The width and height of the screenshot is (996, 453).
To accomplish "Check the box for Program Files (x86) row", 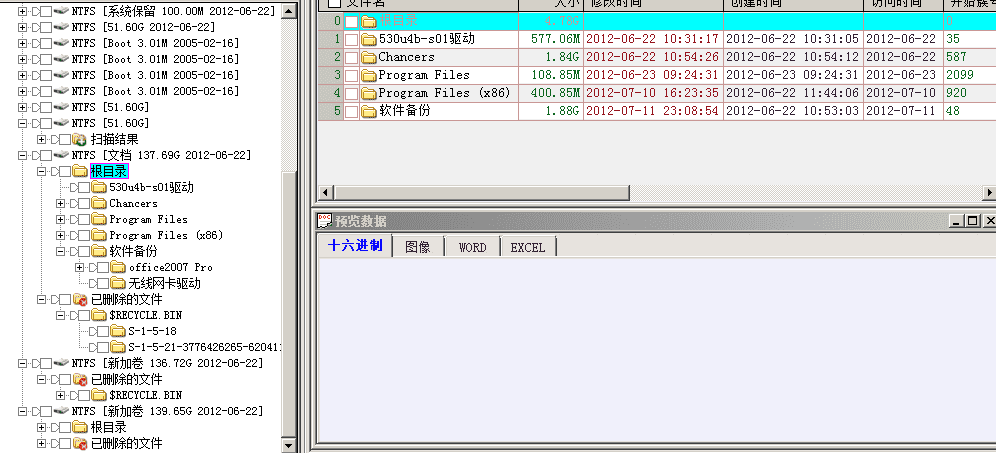I will [351, 93].
